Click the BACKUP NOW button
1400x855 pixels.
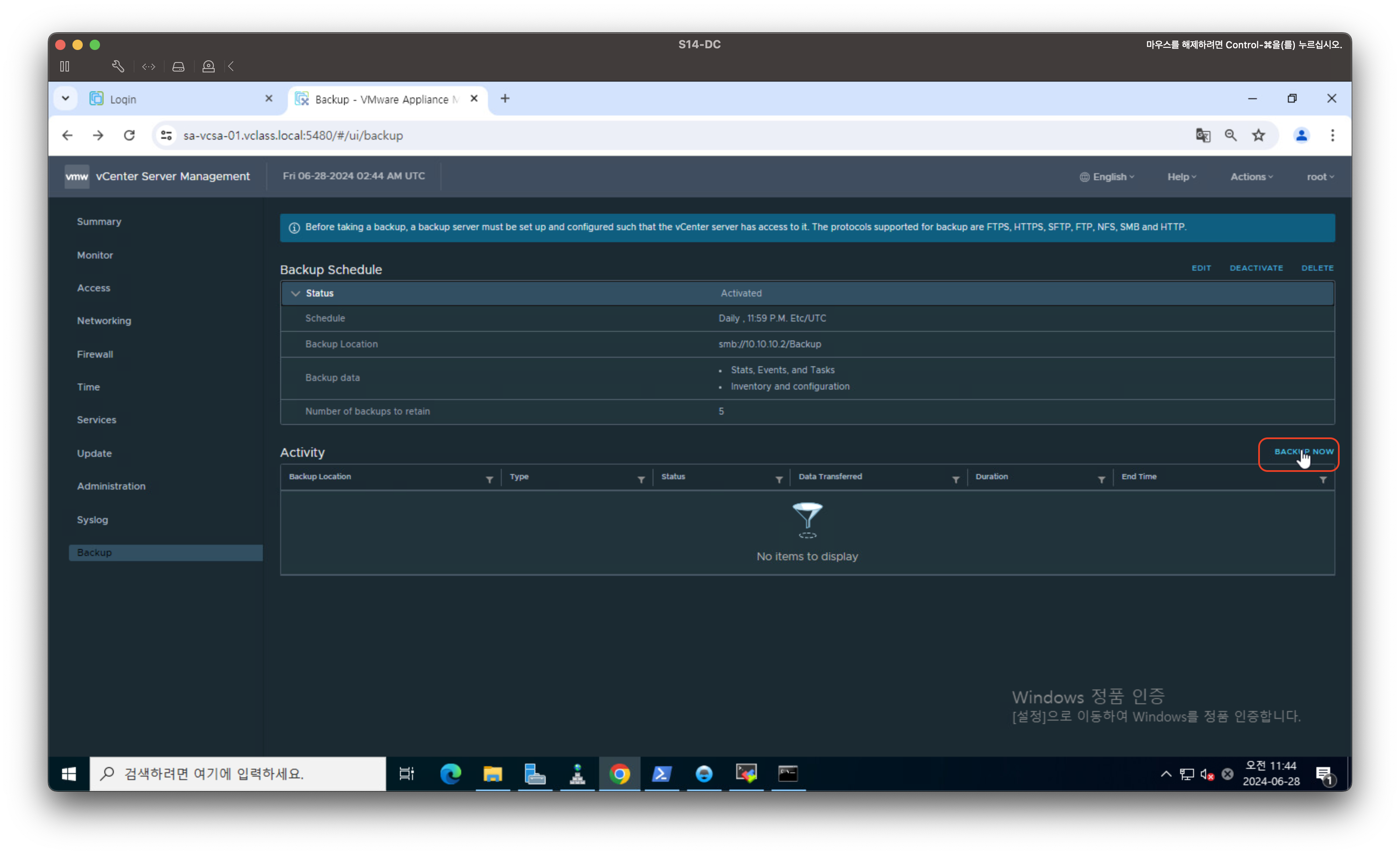[1303, 452]
